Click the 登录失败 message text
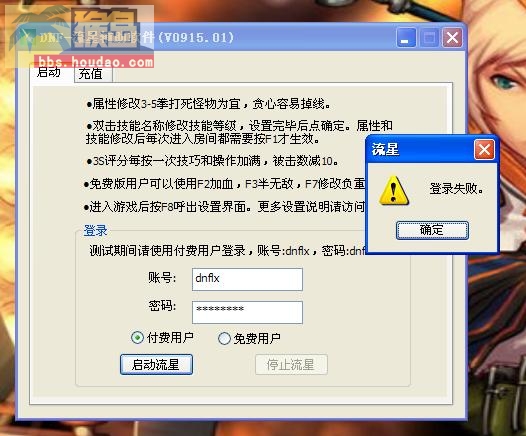 pos(457,189)
